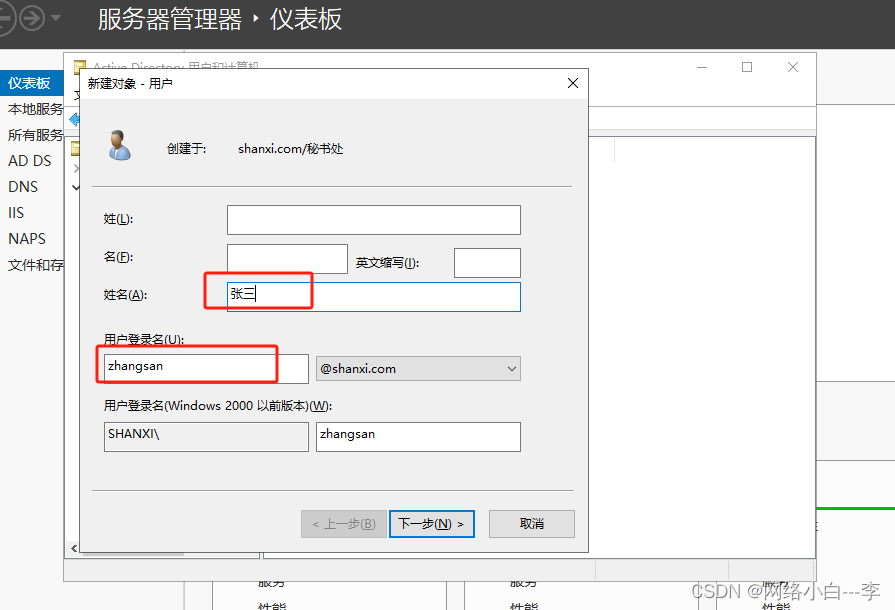Click the 下一步(N) next button
This screenshot has height=610, width=895.
coord(432,524)
